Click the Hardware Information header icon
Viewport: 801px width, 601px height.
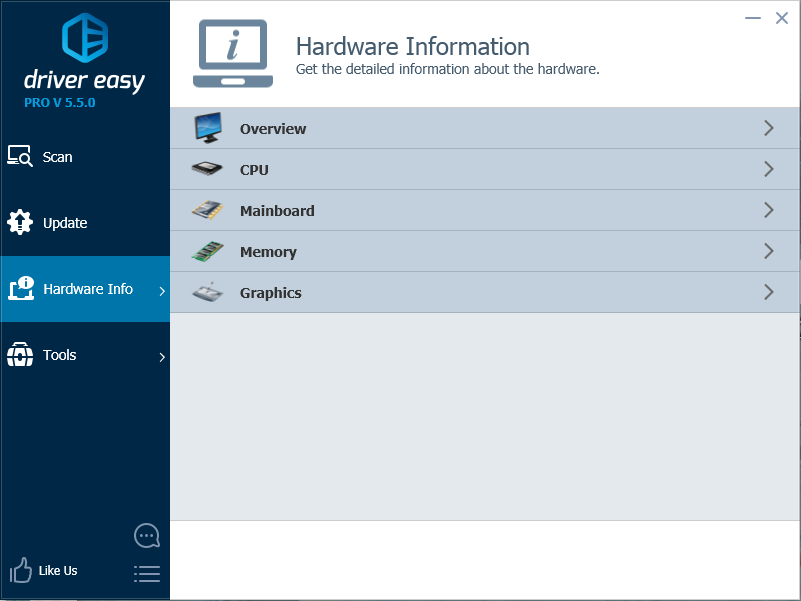[233, 52]
